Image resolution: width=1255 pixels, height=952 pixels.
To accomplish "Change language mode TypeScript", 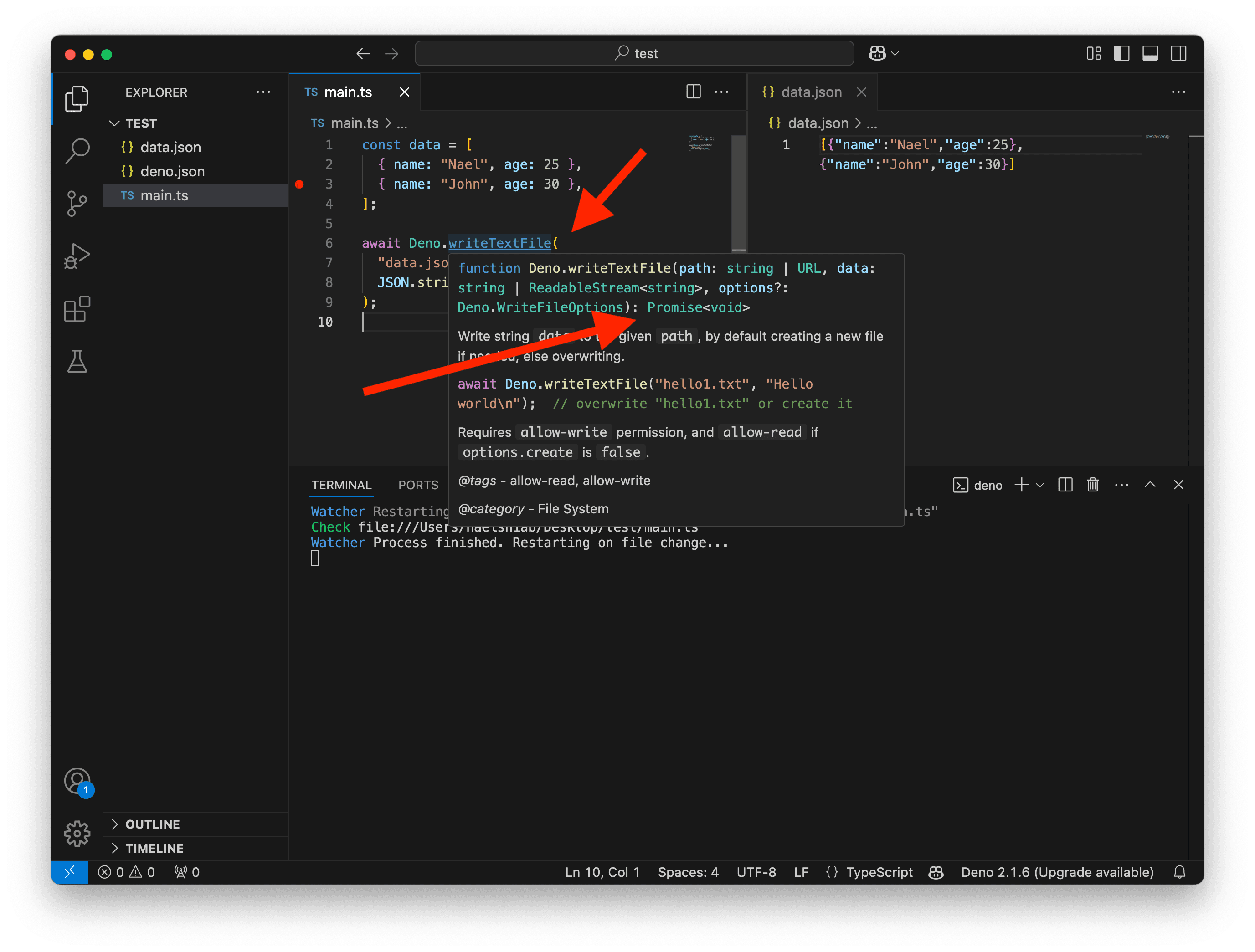I will pos(879,873).
